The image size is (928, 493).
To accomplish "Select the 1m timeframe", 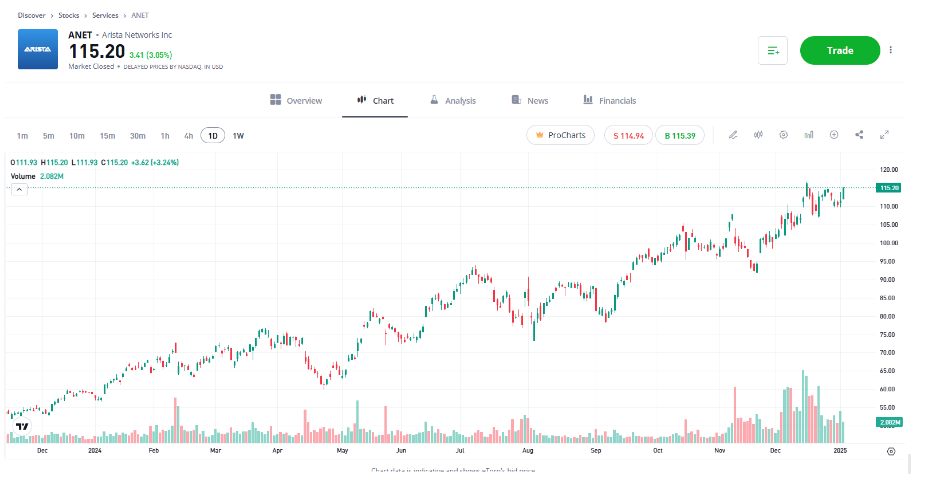I will 22,136.
